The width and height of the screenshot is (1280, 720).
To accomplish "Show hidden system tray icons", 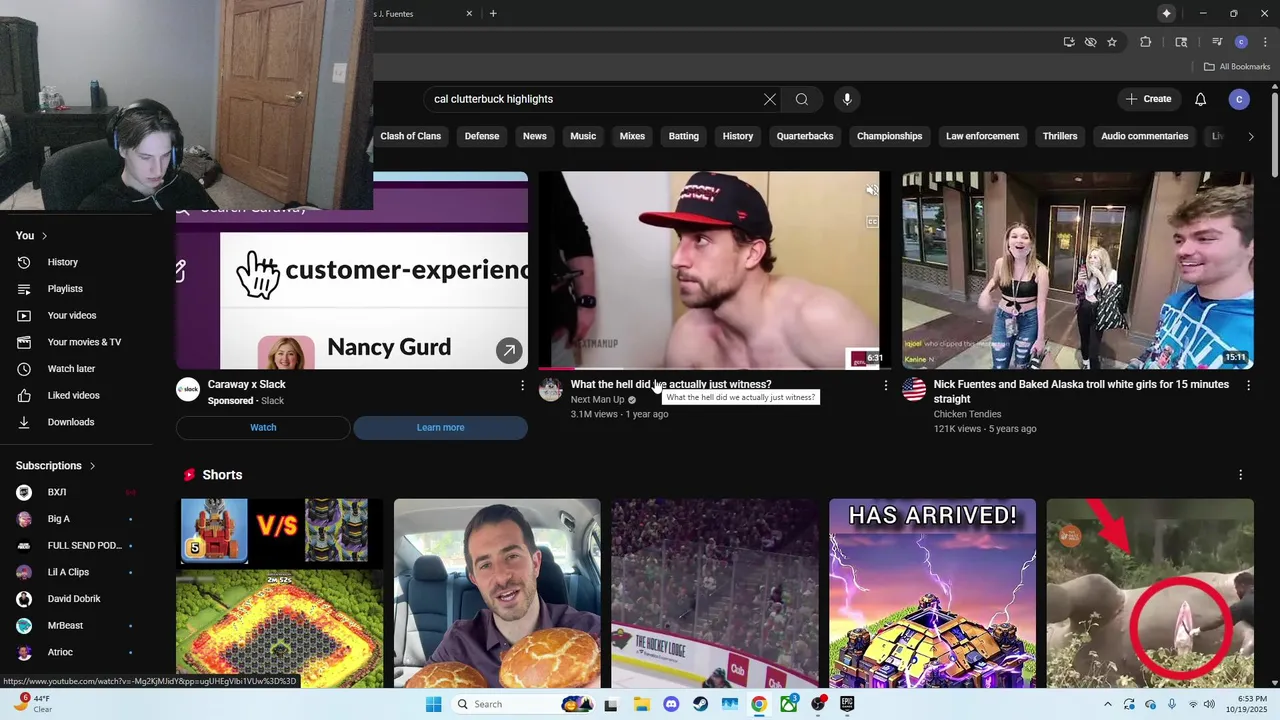I will [x=1107, y=704].
